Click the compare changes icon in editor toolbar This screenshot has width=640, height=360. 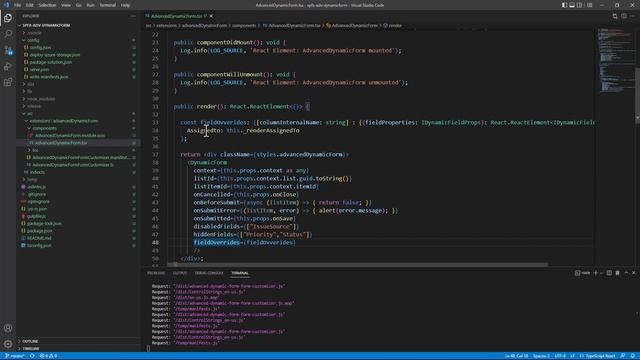tap(615, 16)
